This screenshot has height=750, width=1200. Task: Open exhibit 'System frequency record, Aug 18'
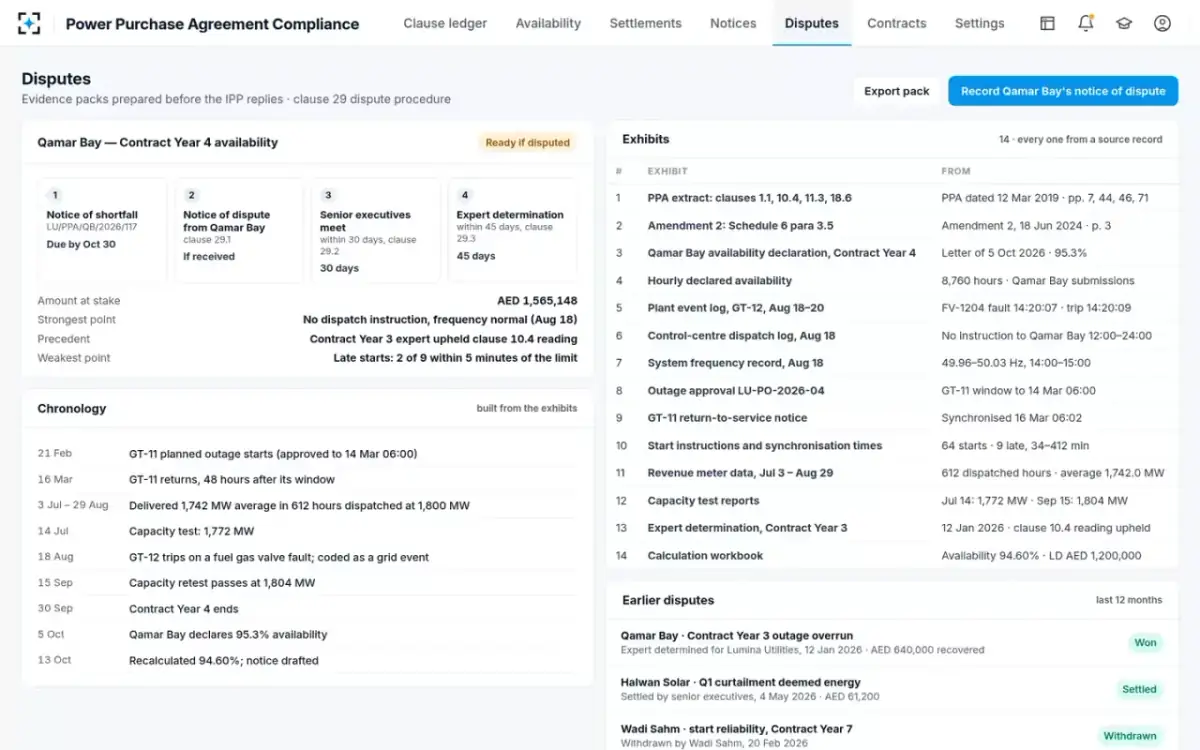pos(735,363)
